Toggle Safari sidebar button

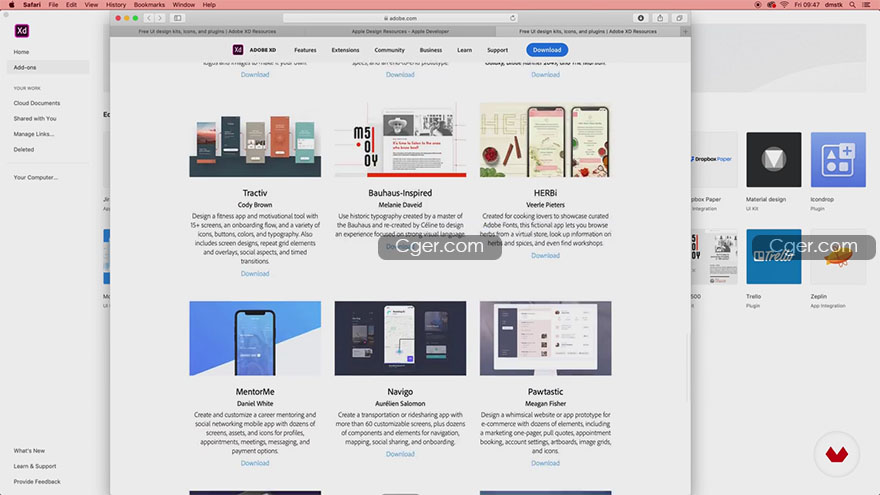coord(177,18)
